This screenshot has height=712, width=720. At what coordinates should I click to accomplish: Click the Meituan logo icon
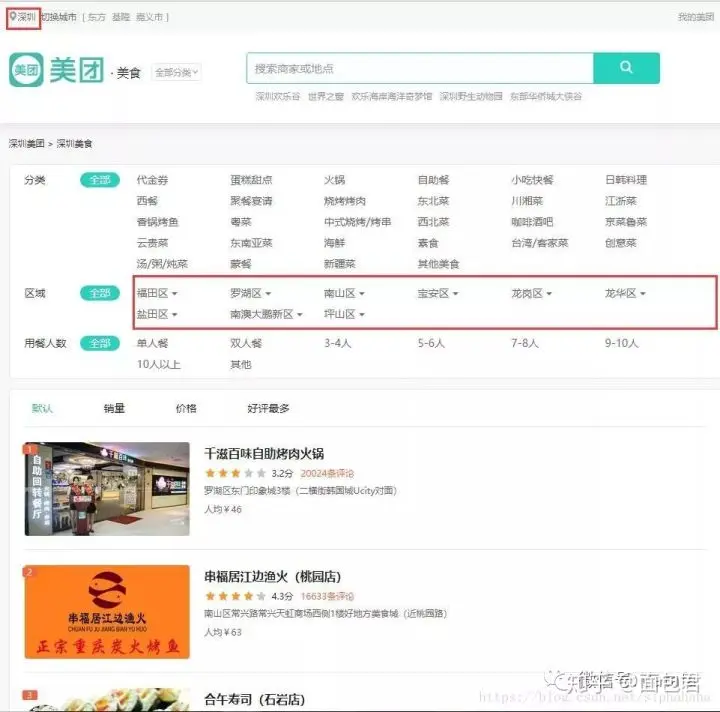(26, 70)
